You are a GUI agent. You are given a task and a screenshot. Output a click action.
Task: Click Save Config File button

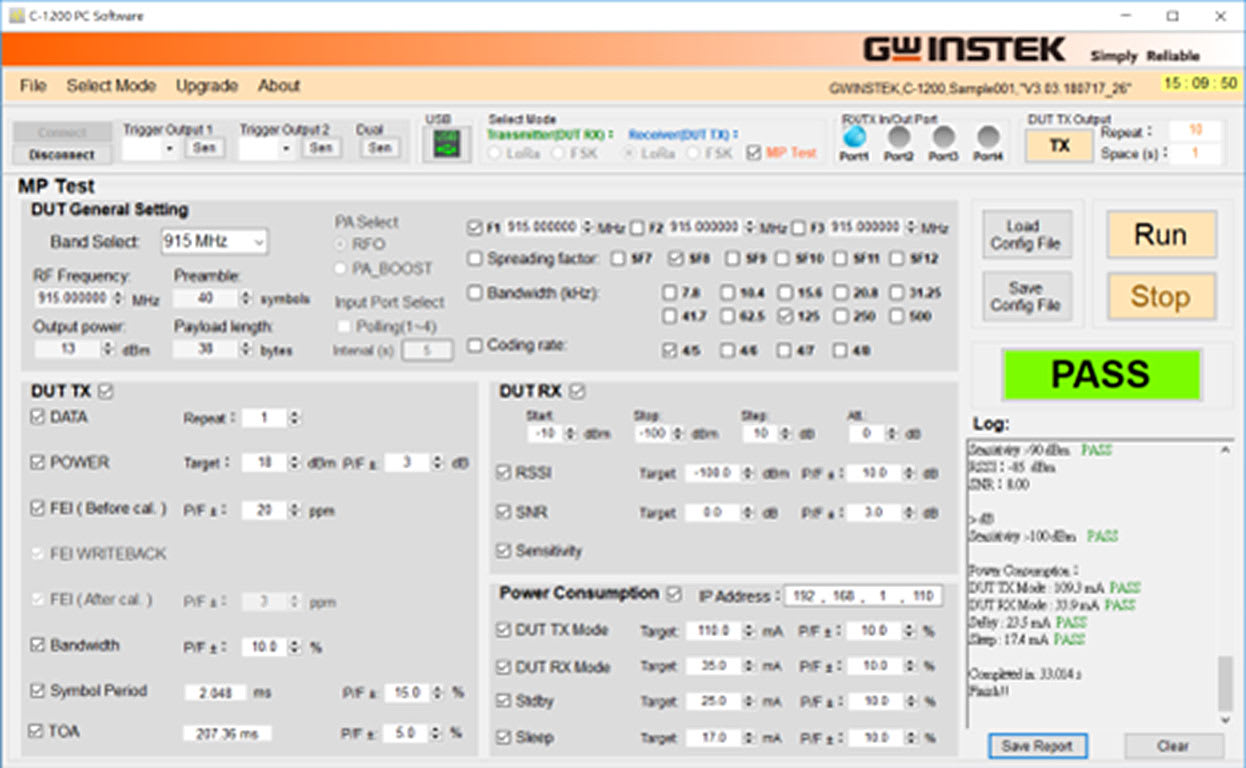[1026, 296]
